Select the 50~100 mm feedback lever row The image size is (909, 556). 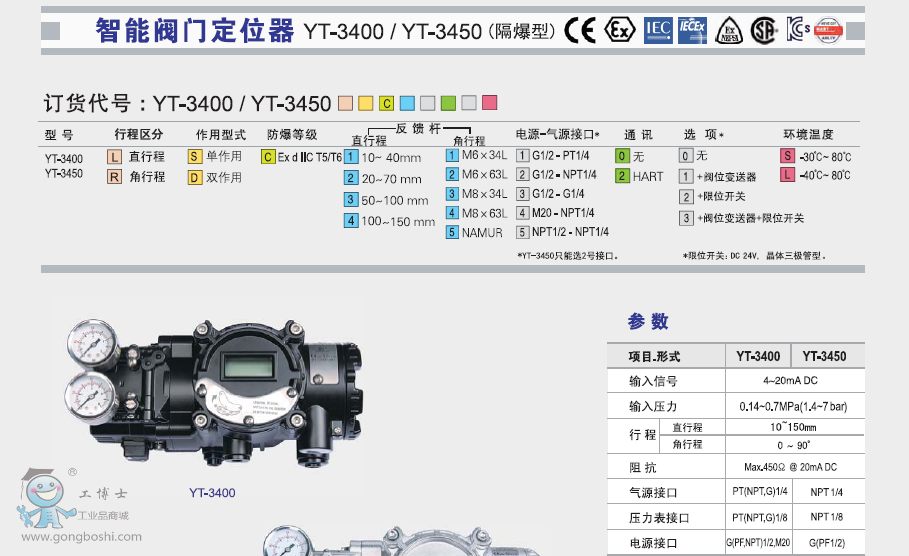tap(386, 200)
